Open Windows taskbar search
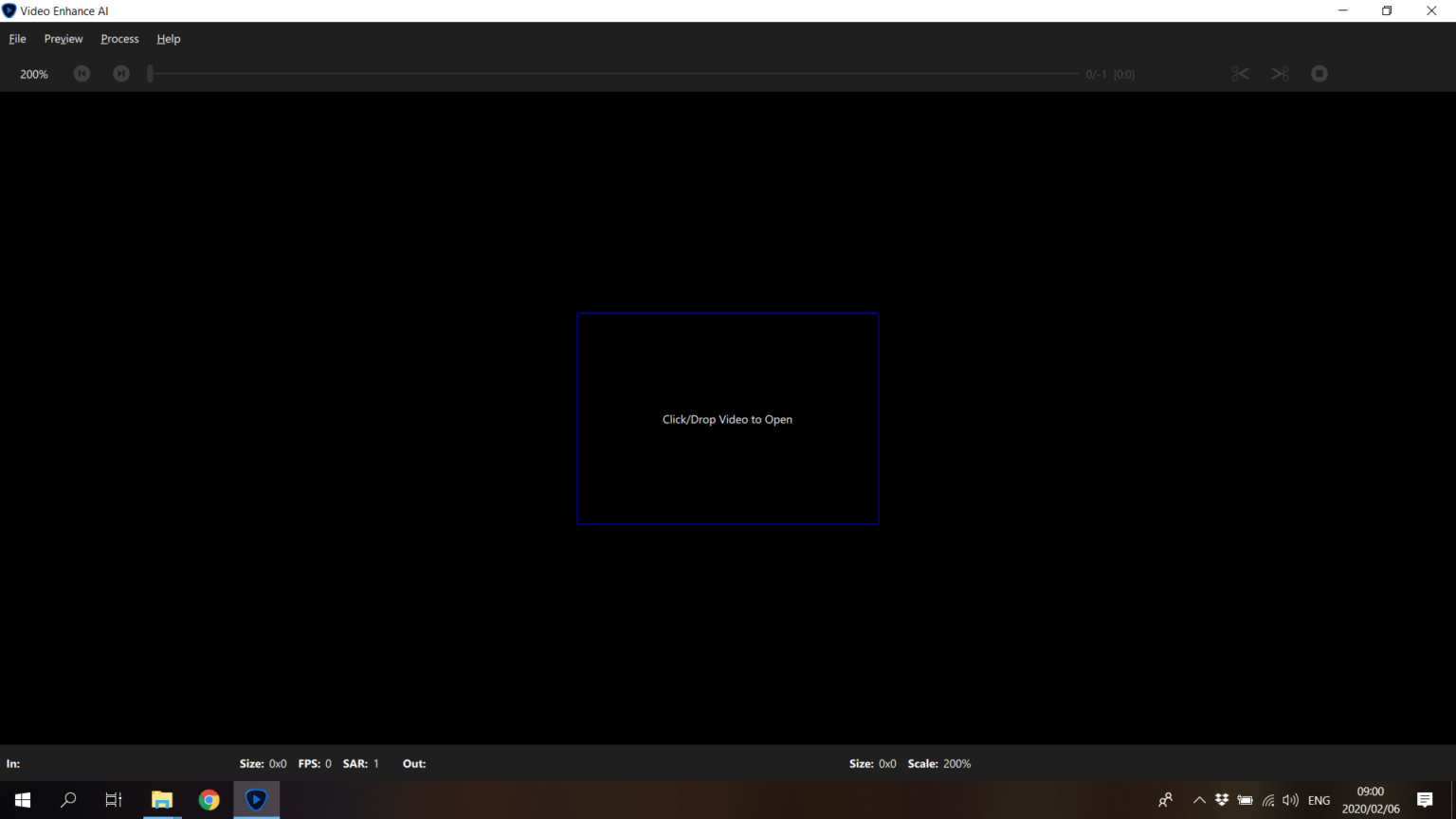The image size is (1456, 819). pyautogui.click(x=68, y=800)
